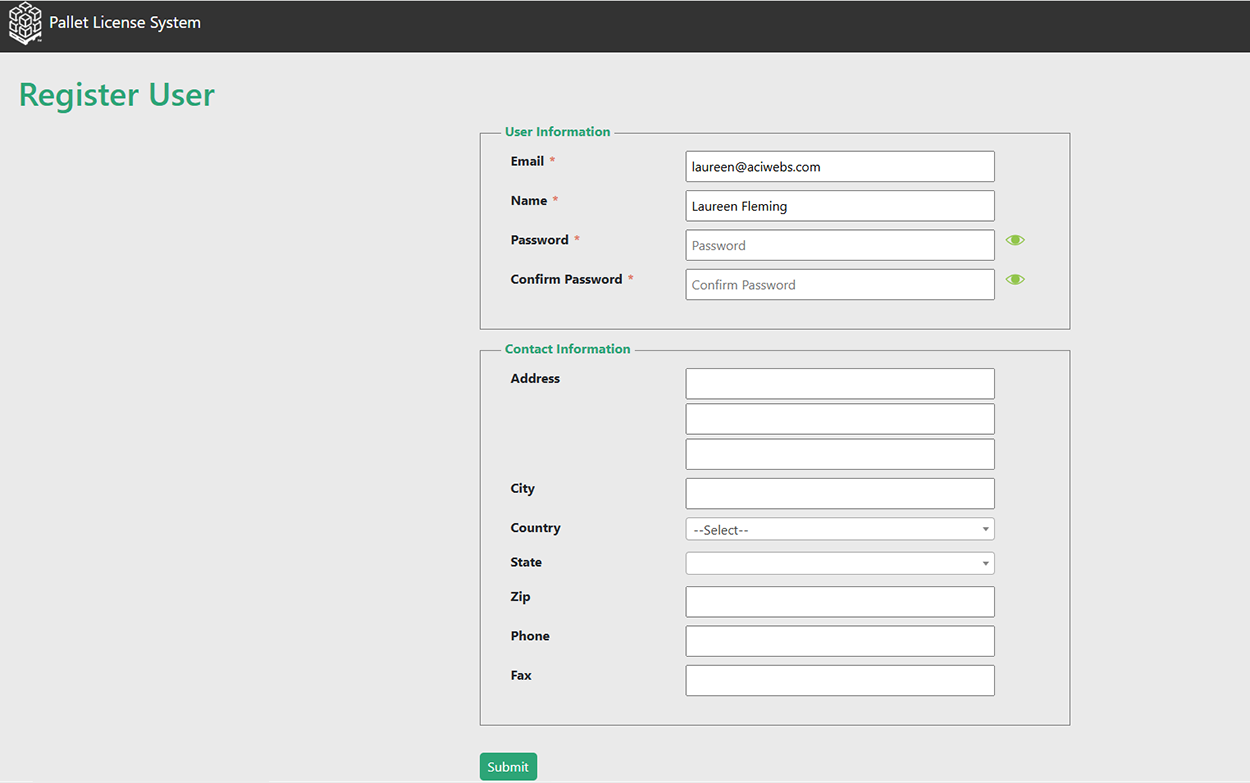The image size is (1250, 783).
Task: Focus the Password input field
Action: pyautogui.click(x=839, y=244)
